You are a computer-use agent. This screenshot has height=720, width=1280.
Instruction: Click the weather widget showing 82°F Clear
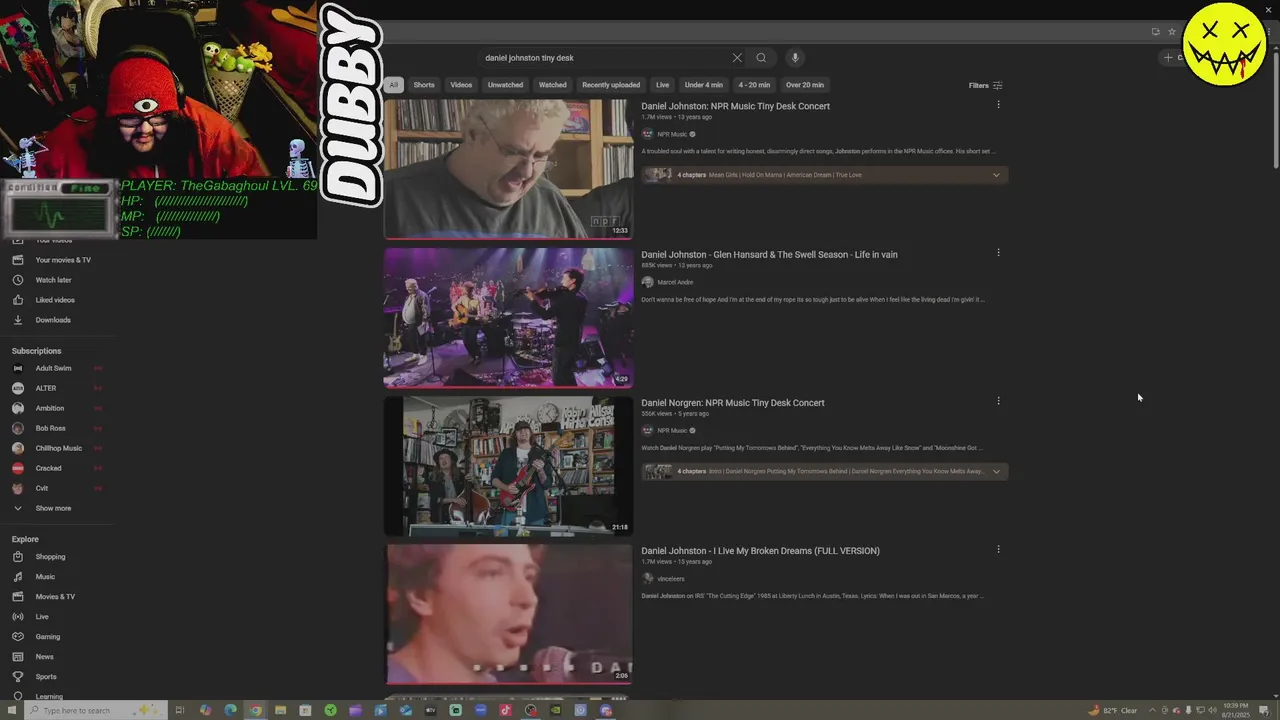(1114, 710)
